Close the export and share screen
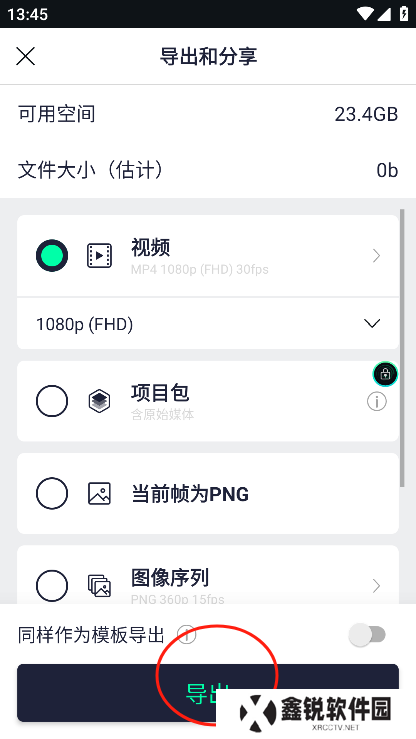This screenshot has width=416, height=739. (x=25, y=56)
